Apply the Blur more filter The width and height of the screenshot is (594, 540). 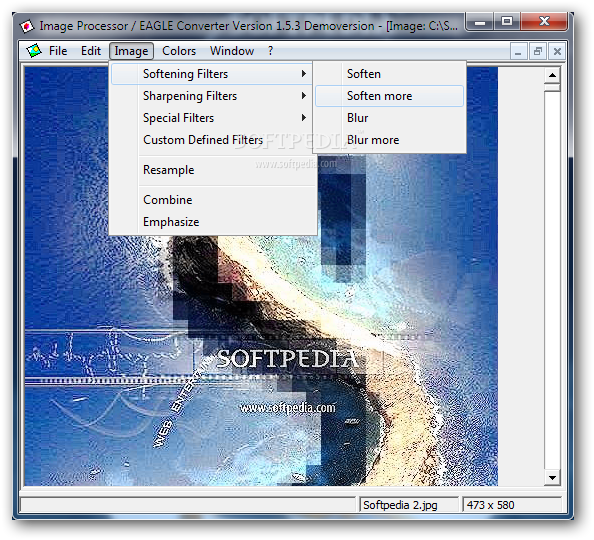[x=389, y=140]
